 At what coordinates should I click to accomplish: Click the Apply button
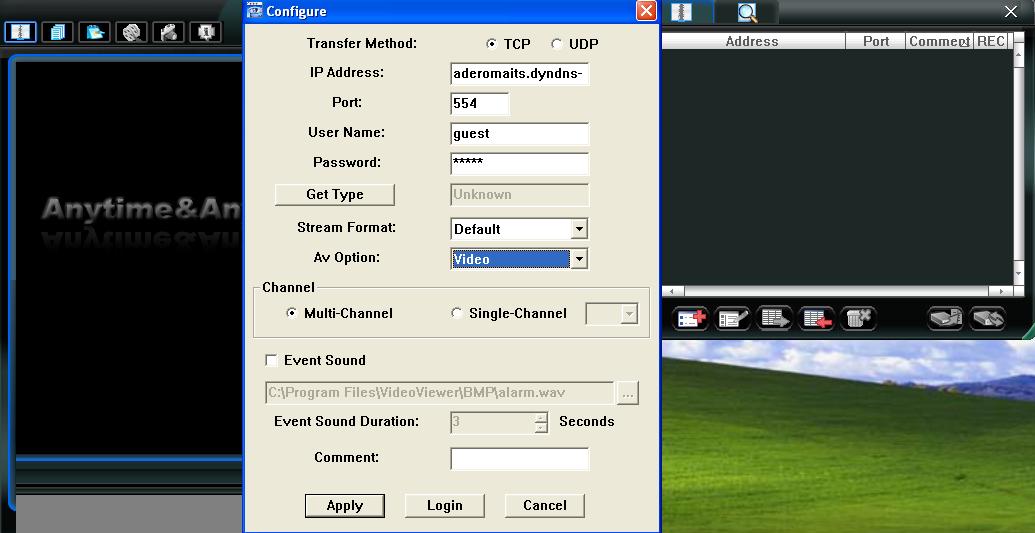pos(345,506)
